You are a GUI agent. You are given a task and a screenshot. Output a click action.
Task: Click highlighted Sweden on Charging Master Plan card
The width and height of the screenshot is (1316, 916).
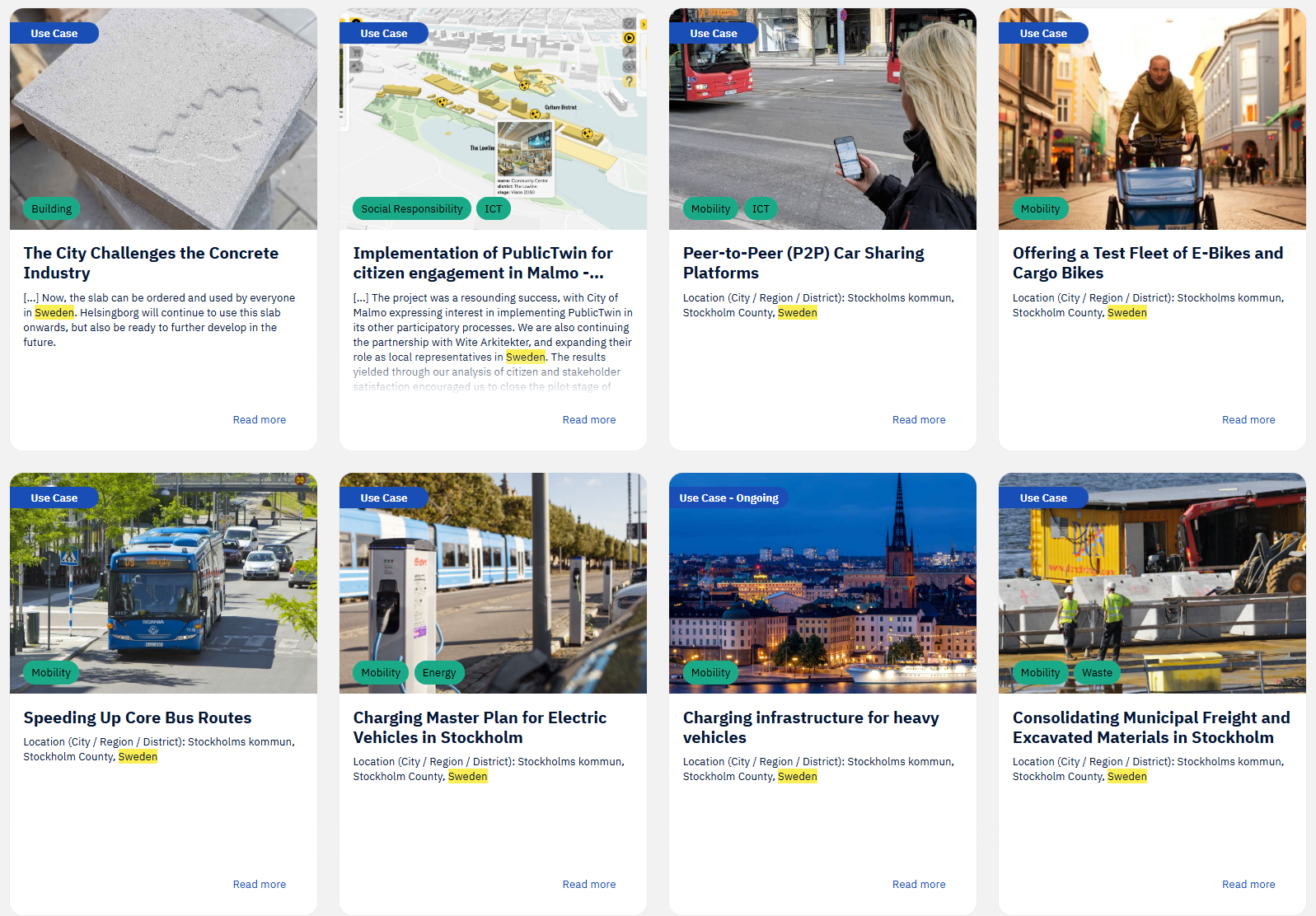[x=468, y=777]
